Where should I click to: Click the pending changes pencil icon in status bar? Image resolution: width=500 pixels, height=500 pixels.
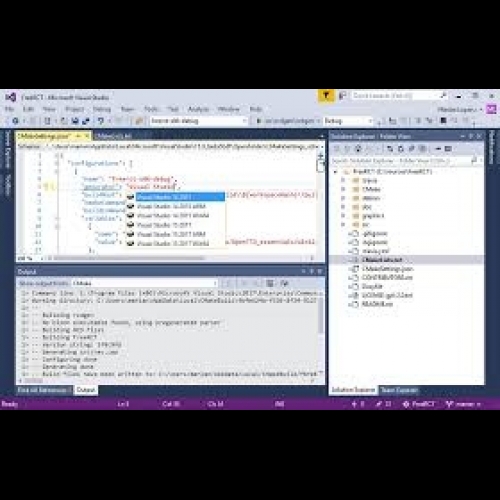(x=379, y=404)
